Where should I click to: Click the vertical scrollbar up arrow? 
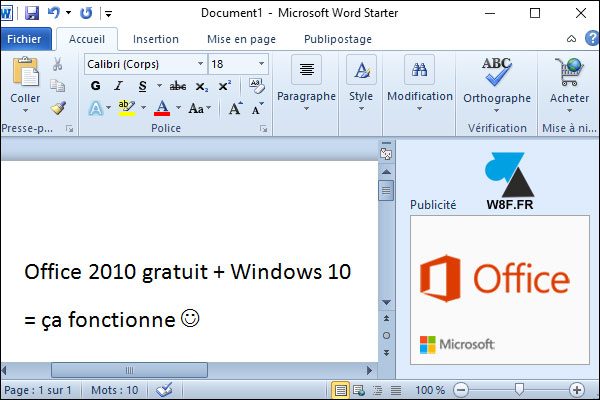point(386,172)
